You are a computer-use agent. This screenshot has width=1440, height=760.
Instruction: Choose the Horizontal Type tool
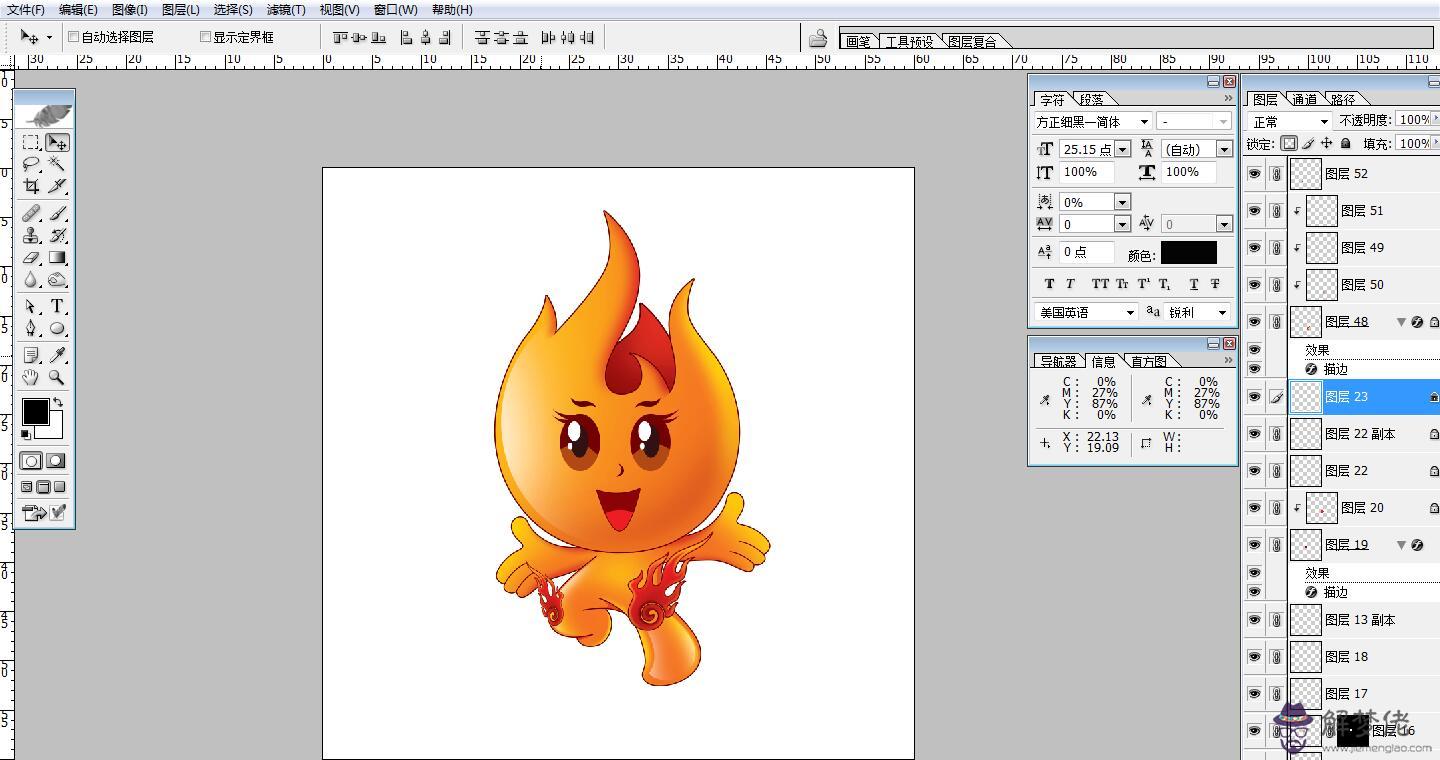(57, 306)
